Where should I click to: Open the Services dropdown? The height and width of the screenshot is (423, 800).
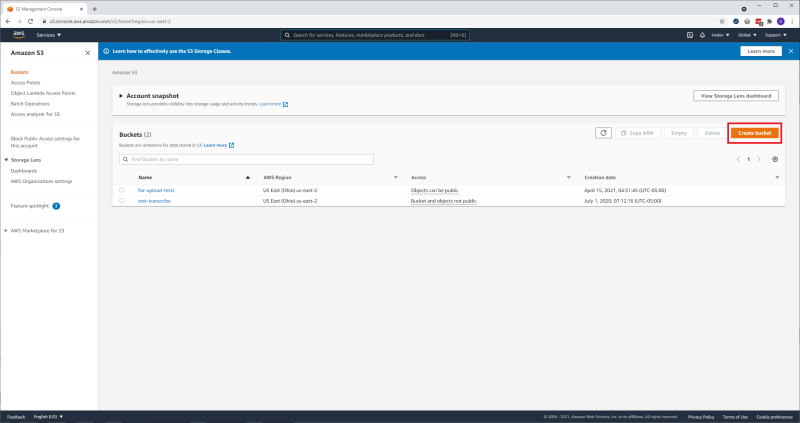[48, 35]
